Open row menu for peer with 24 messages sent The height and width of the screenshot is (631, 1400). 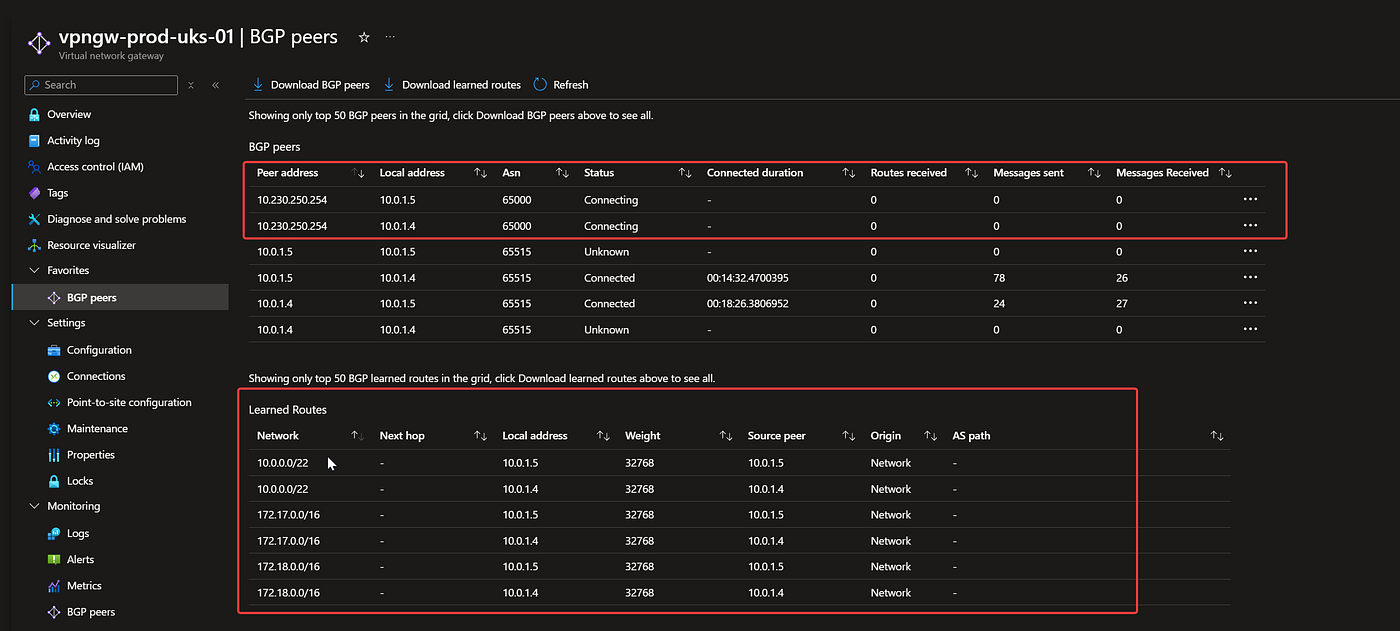coord(1250,303)
